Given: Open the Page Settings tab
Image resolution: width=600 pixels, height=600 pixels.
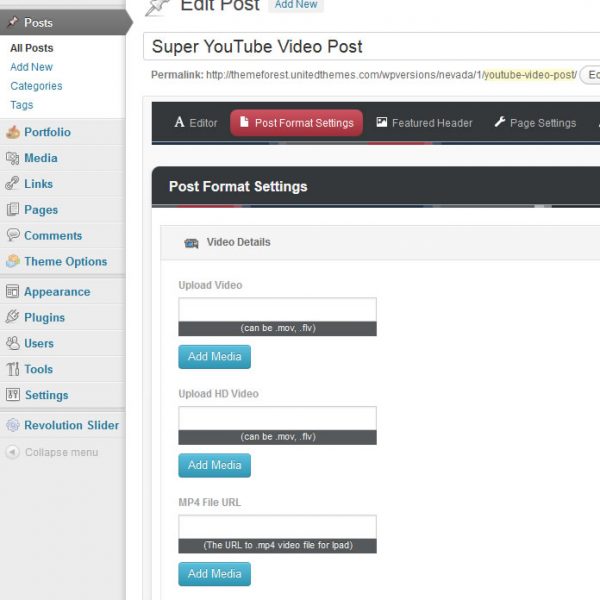Looking at the screenshot, I should click(534, 123).
